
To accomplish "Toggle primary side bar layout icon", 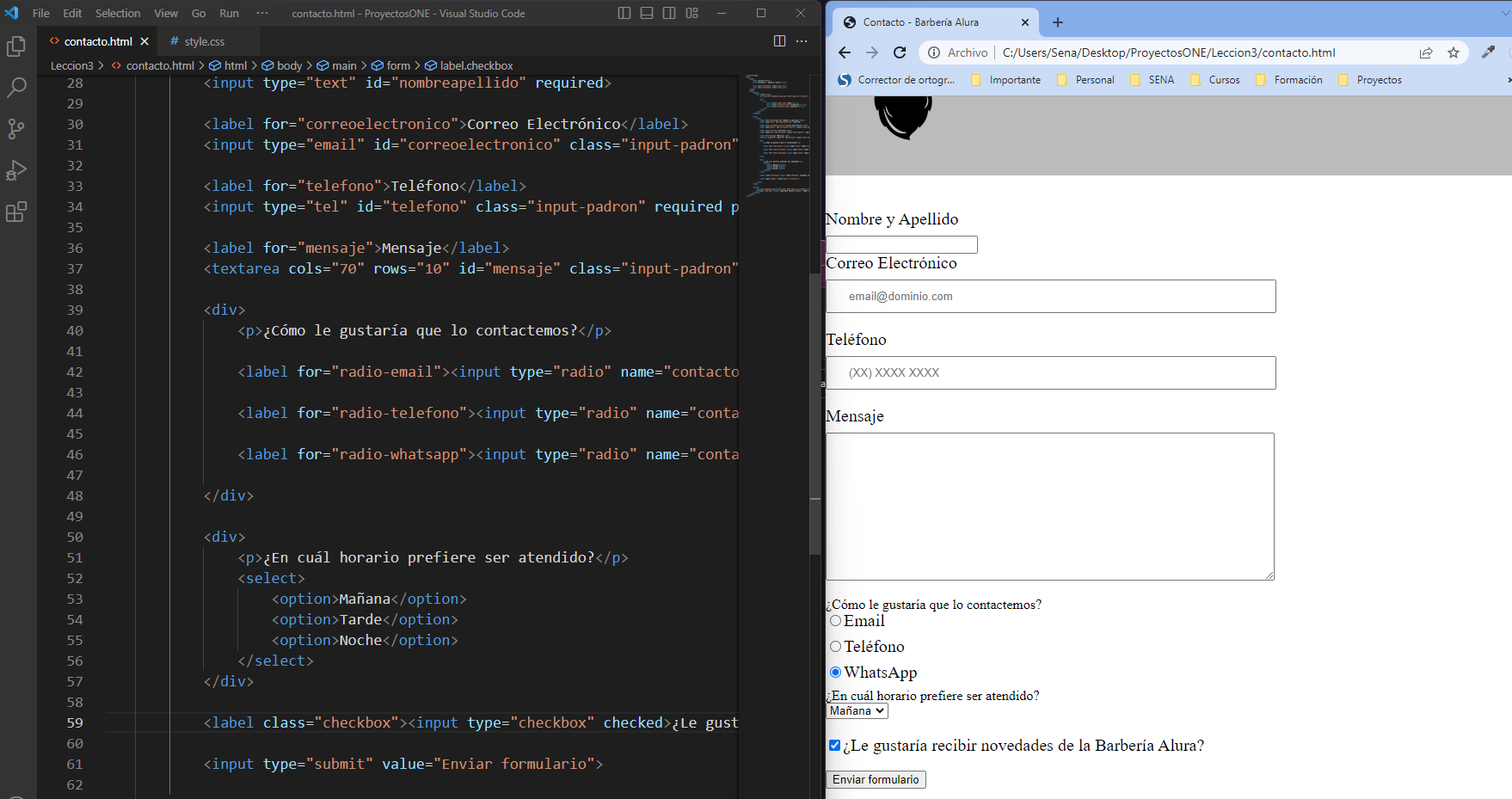I will pos(624,13).
